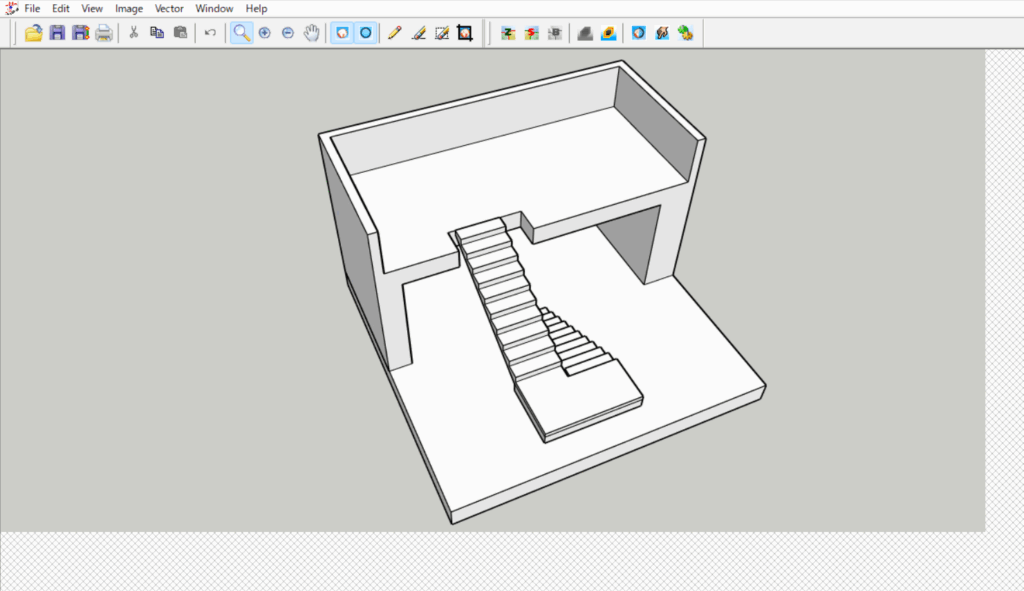Click the open folder icon
Viewport: 1024px width, 591px height.
click(x=33, y=33)
